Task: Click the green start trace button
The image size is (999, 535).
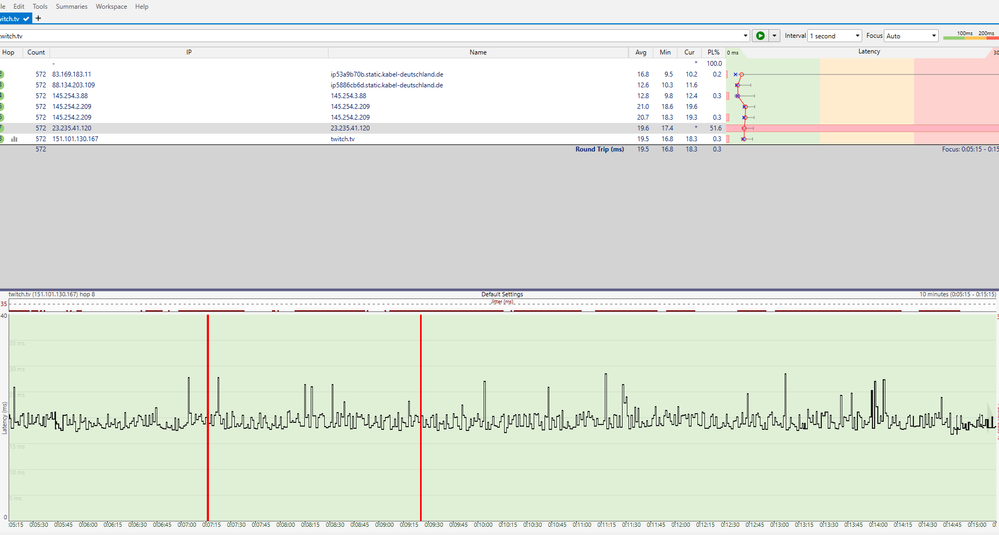Action: point(760,36)
